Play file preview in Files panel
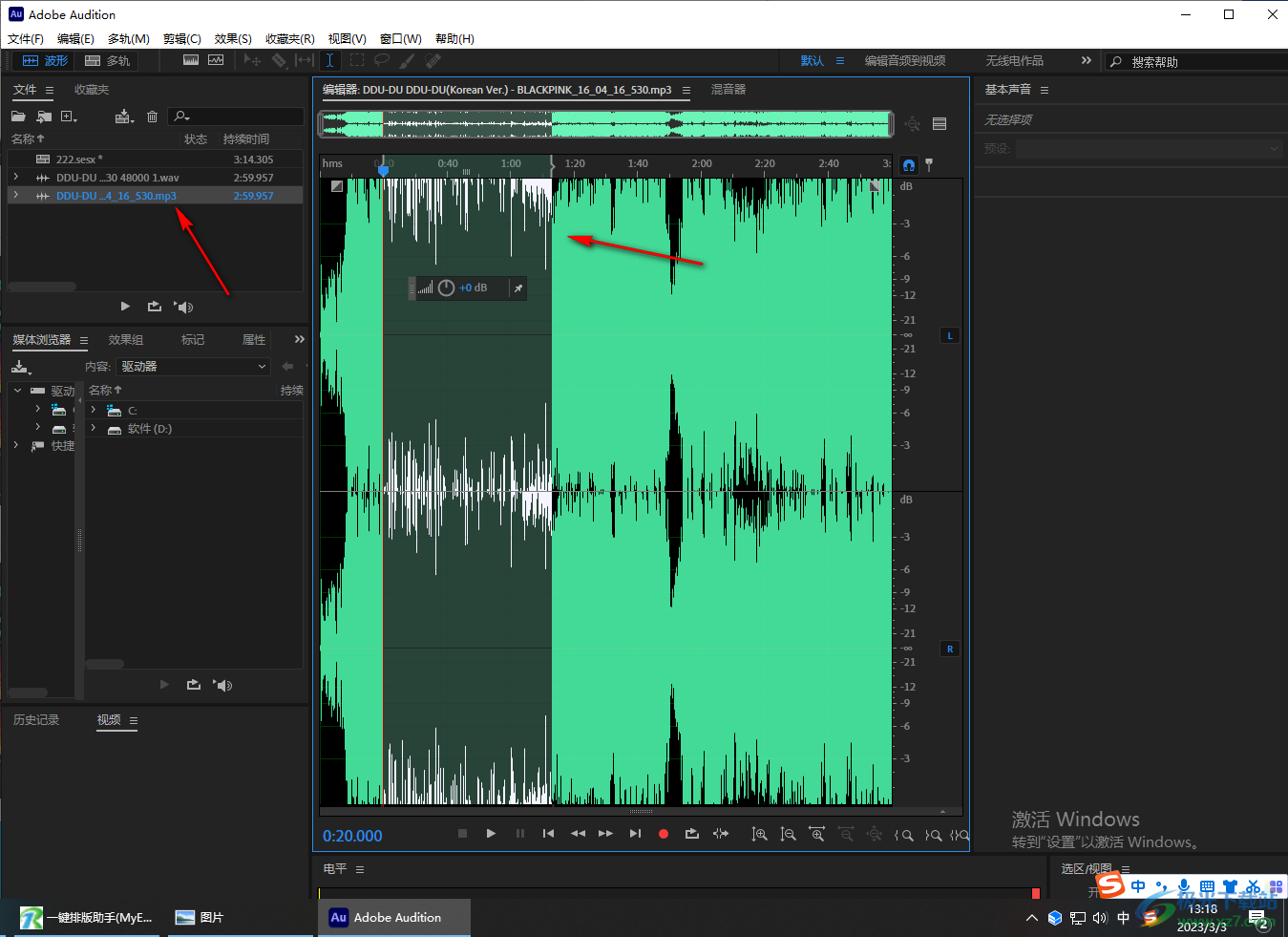Image resolution: width=1288 pixels, height=937 pixels. [x=125, y=307]
